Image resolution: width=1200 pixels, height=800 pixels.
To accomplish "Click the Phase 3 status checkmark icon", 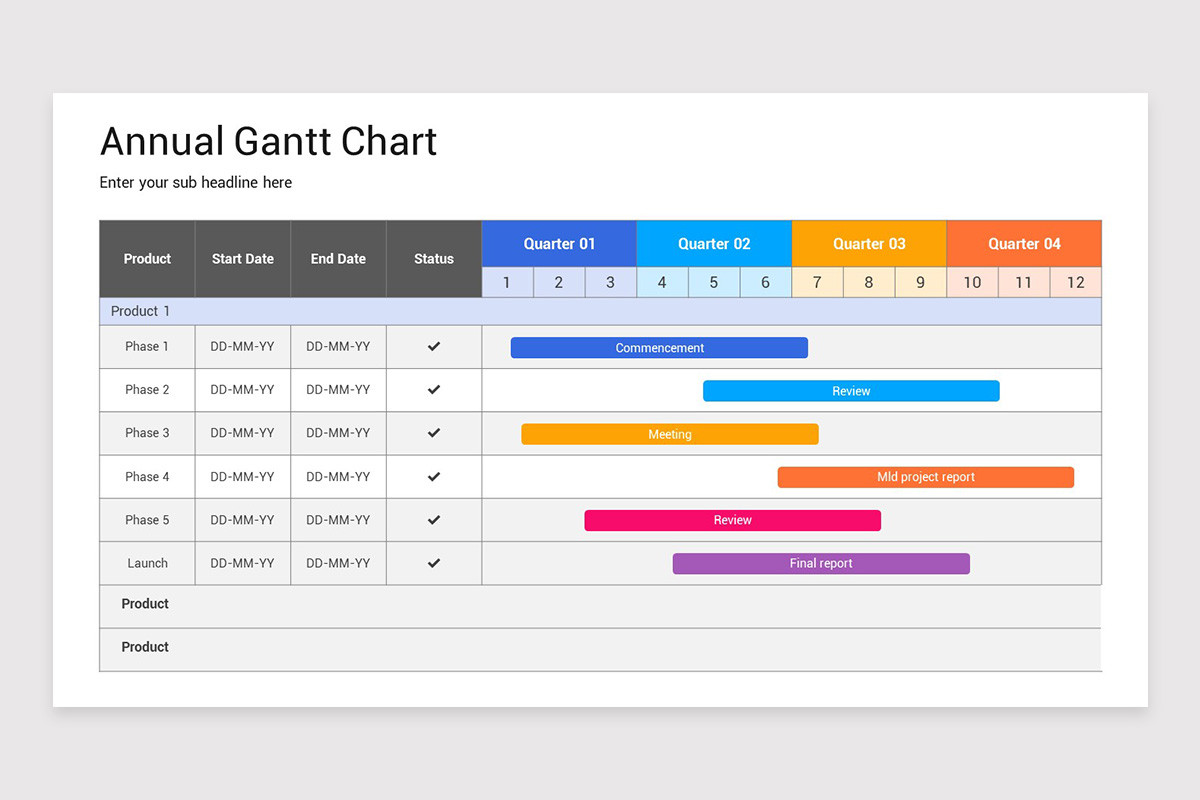I will point(433,433).
